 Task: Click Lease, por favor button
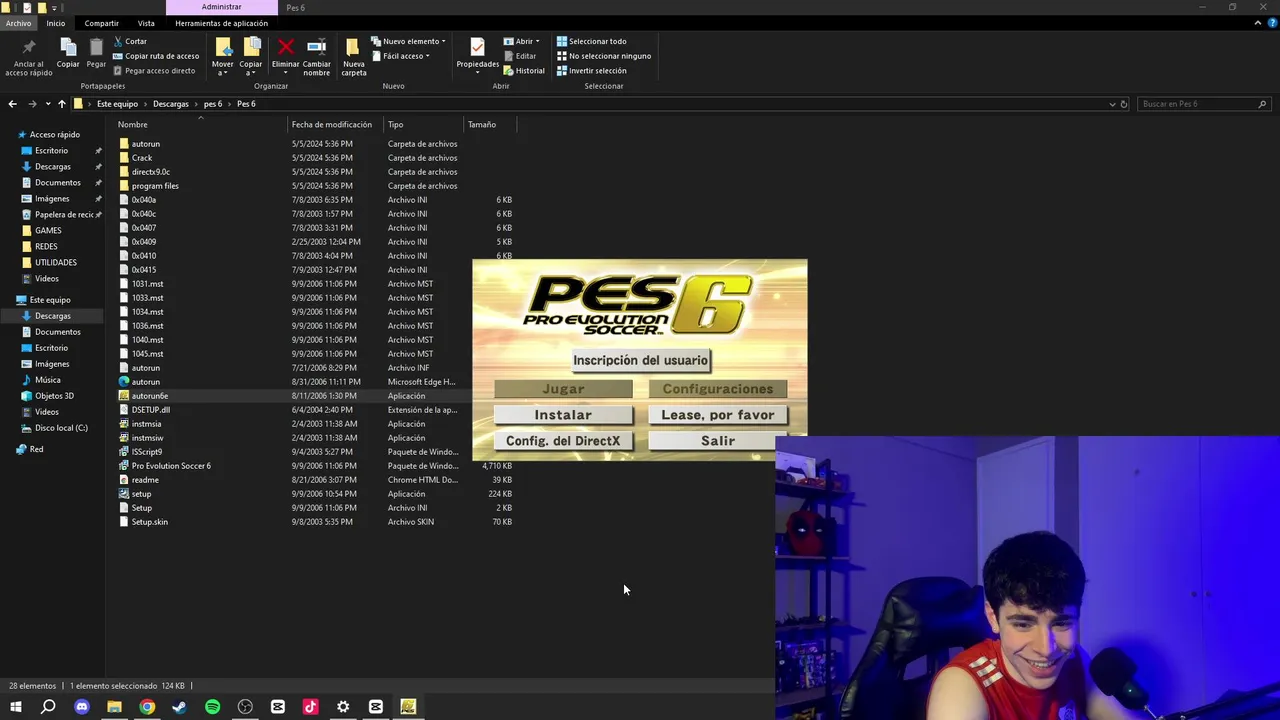click(717, 415)
